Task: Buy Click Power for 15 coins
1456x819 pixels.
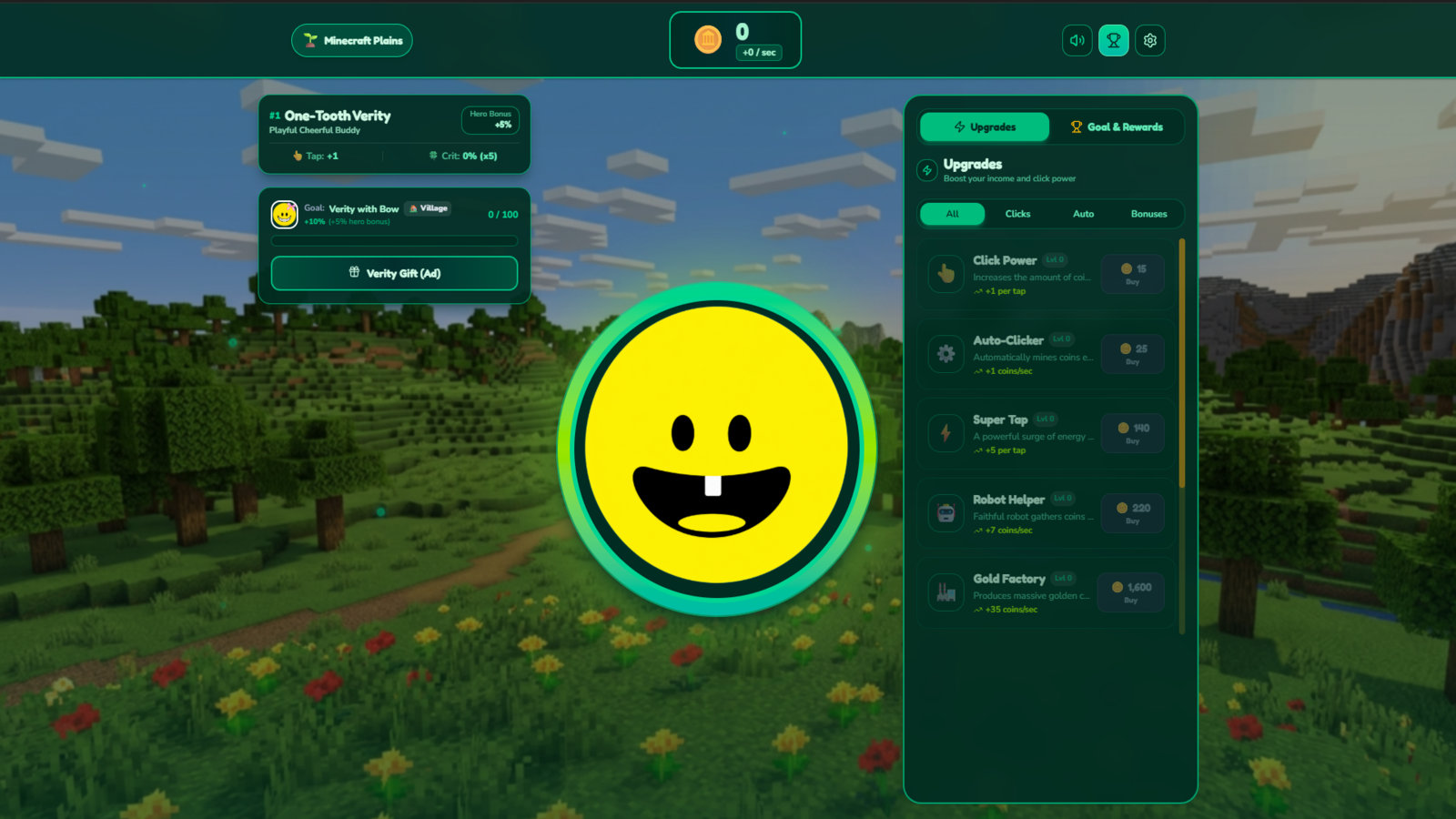Action: point(1133,274)
